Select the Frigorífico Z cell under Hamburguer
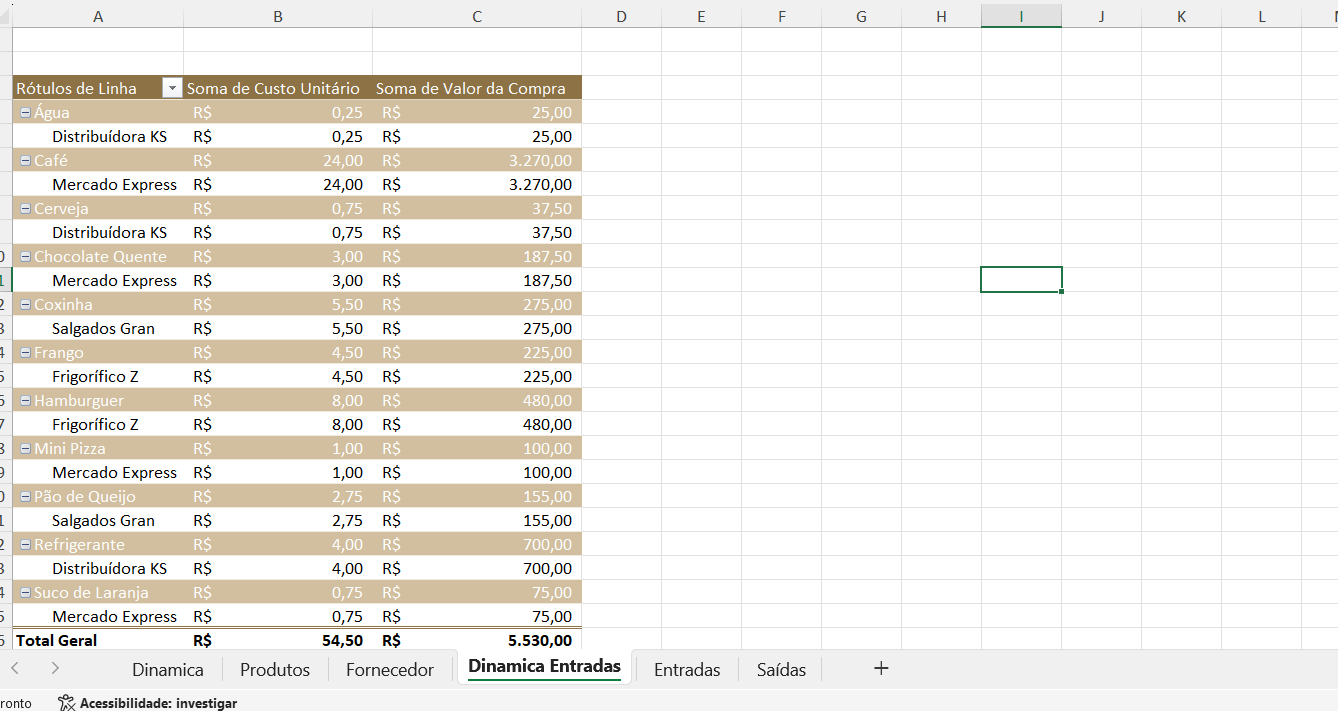The image size is (1338, 711). coord(98,424)
